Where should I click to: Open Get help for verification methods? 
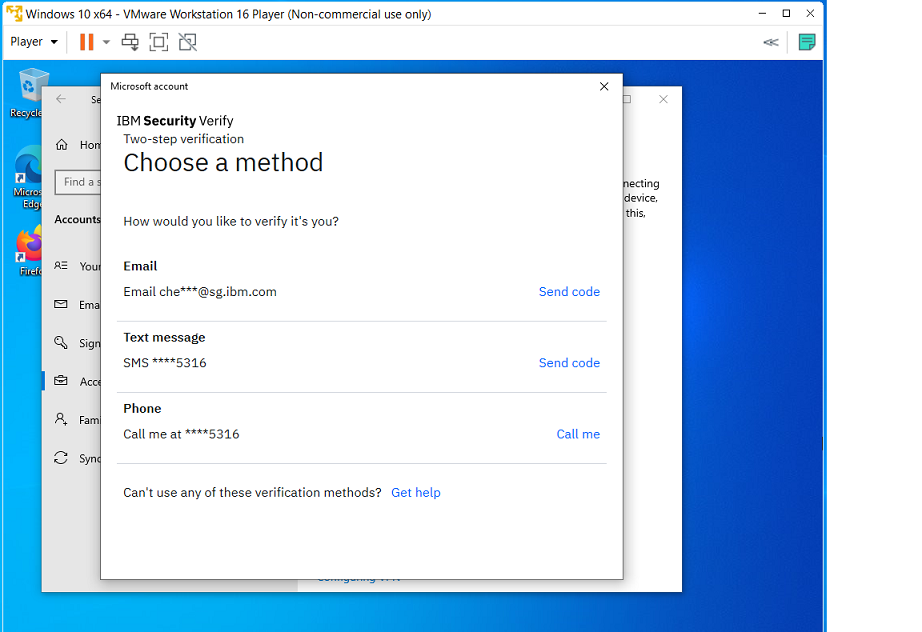[416, 492]
